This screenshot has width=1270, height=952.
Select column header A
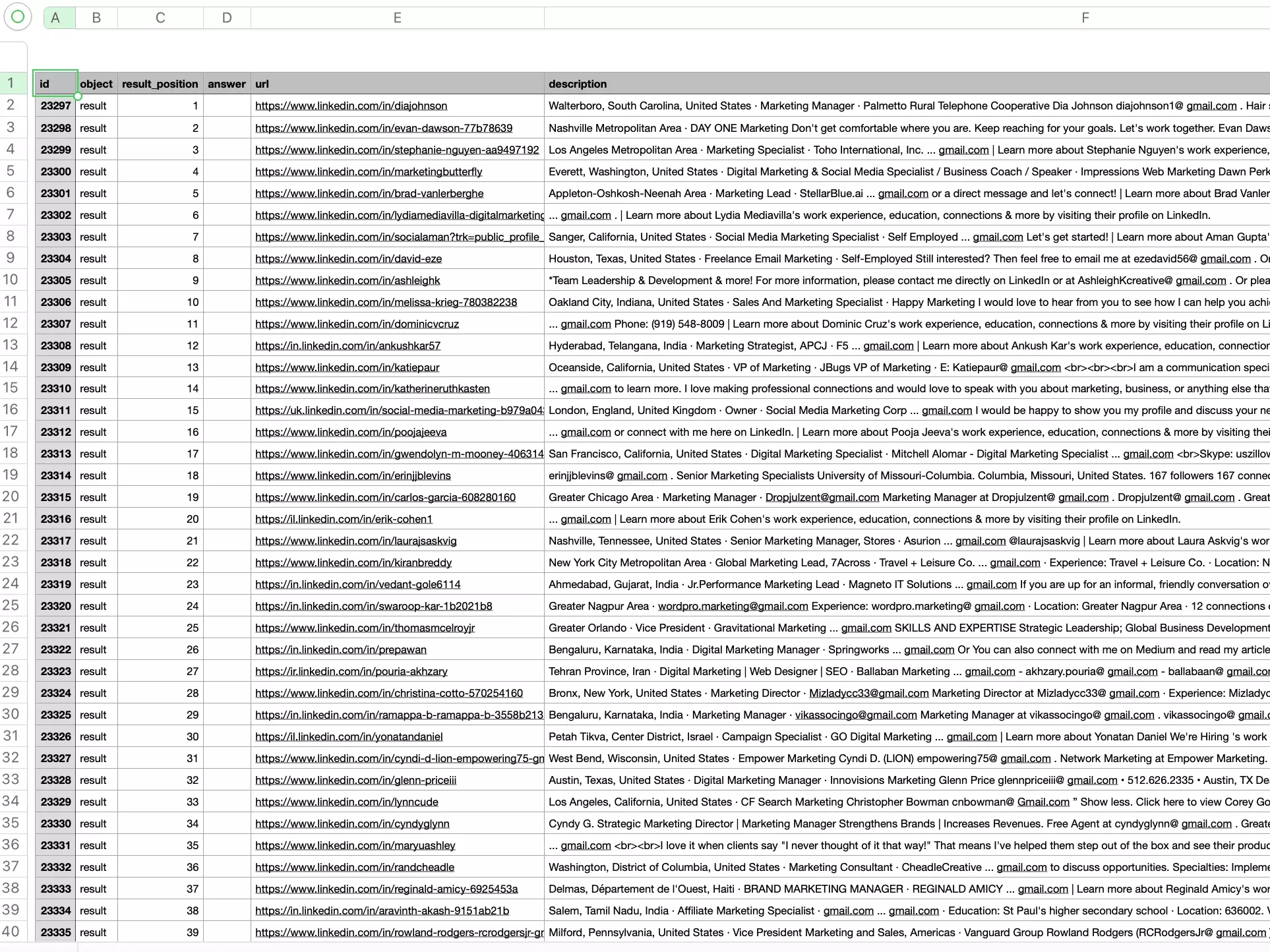tap(57, 17)
